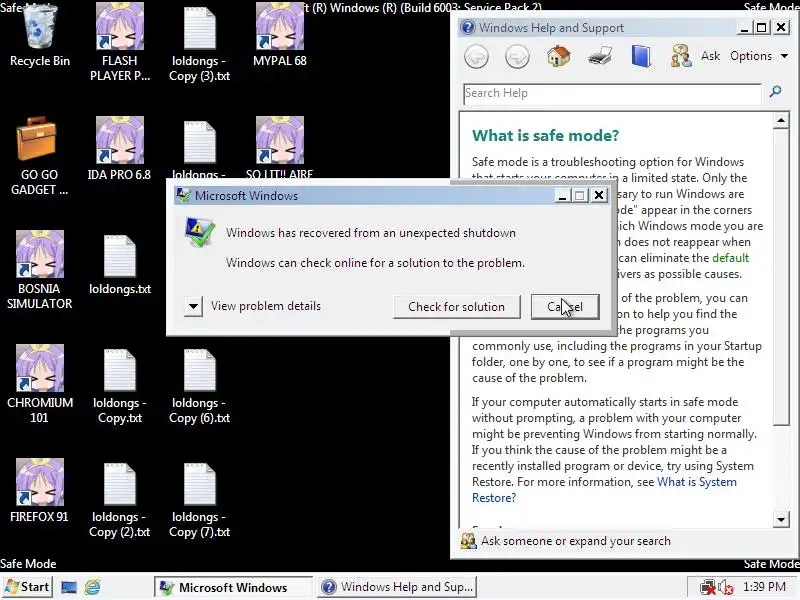Select the loldongs - Copy (6).txt file
The image size is (800, 600).
coord(199,387)
